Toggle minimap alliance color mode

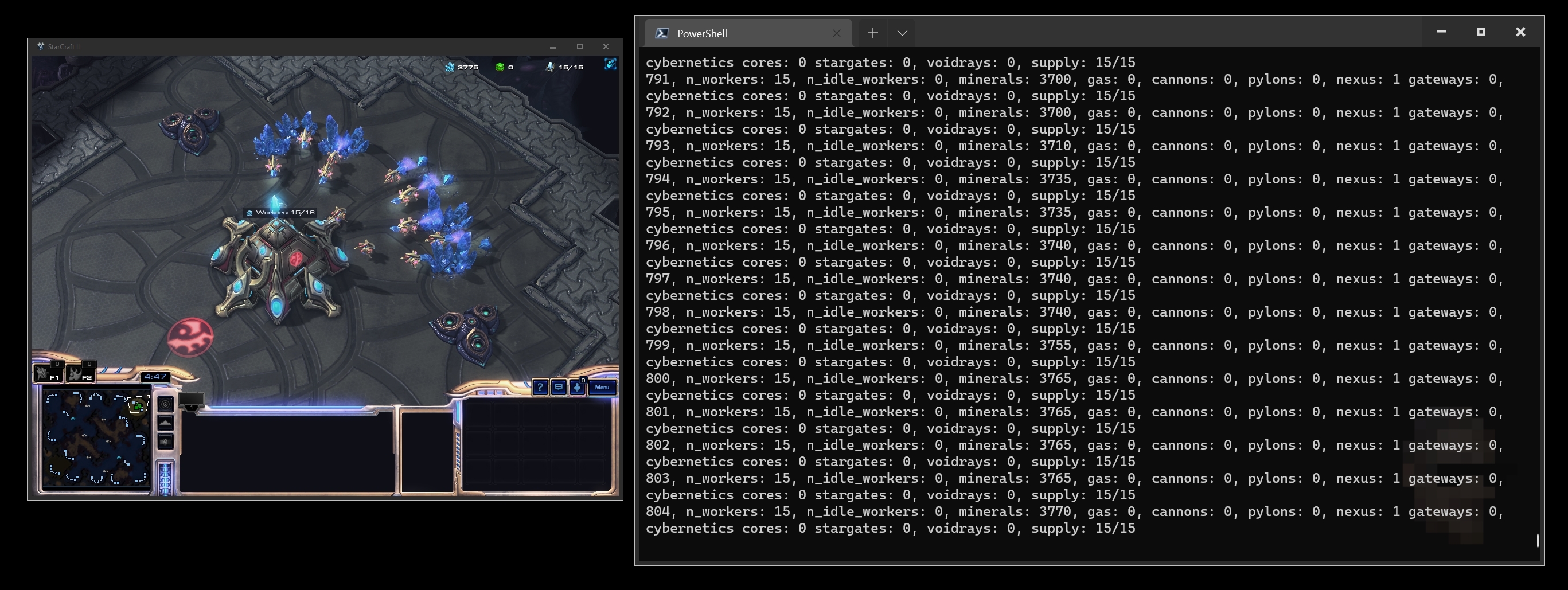pos(166,441)
